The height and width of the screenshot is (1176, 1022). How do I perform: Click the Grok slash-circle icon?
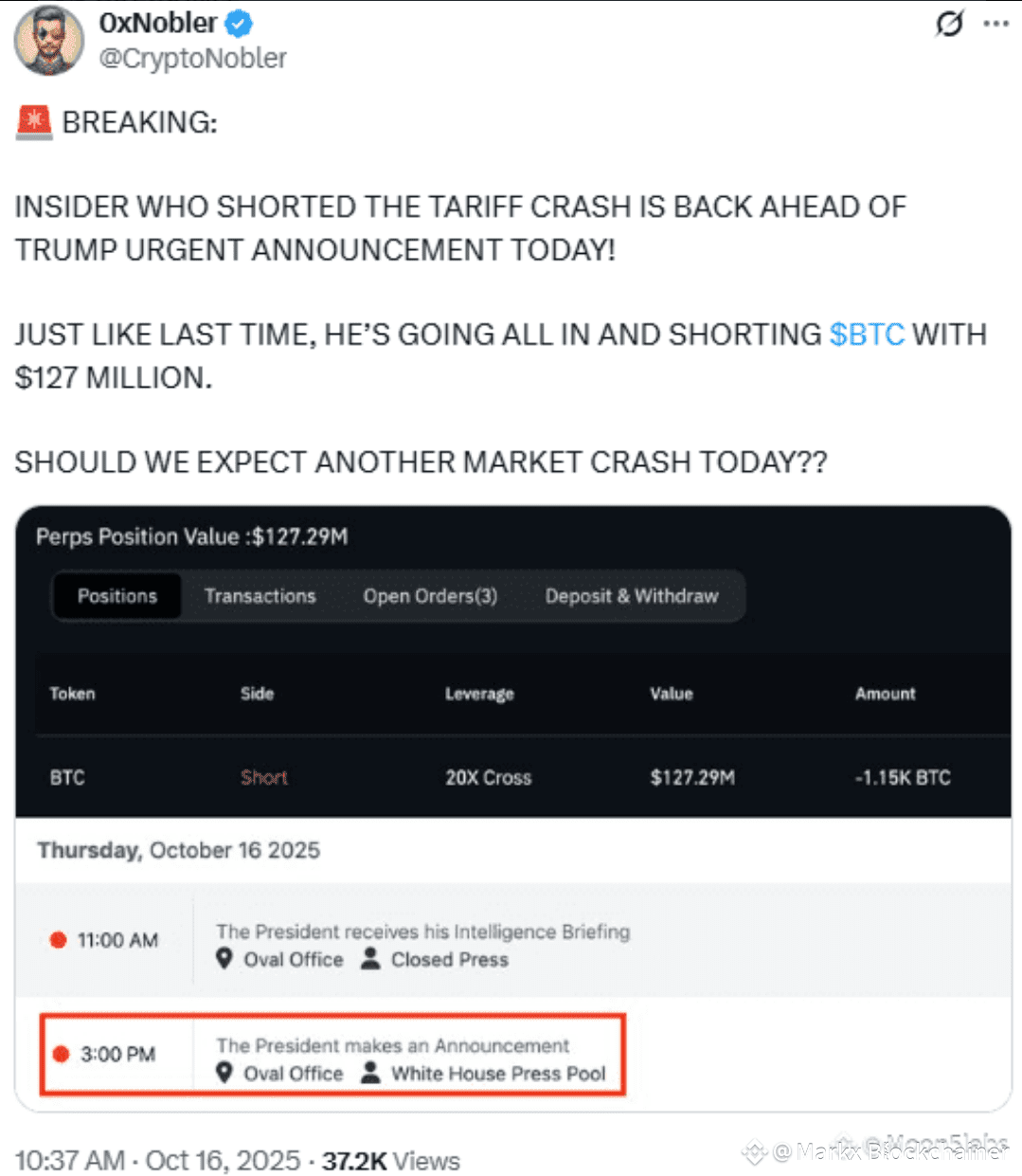coord(949,23)
